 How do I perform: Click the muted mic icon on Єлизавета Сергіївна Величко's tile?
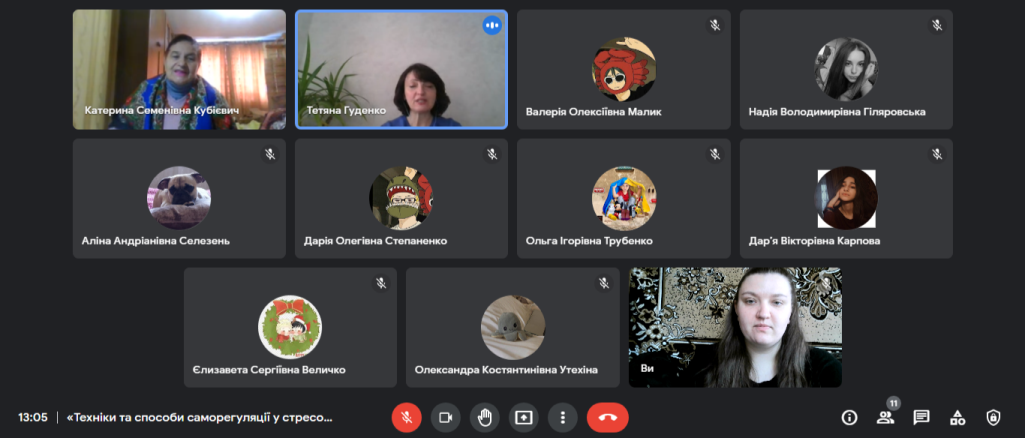[x=381, y=283]
